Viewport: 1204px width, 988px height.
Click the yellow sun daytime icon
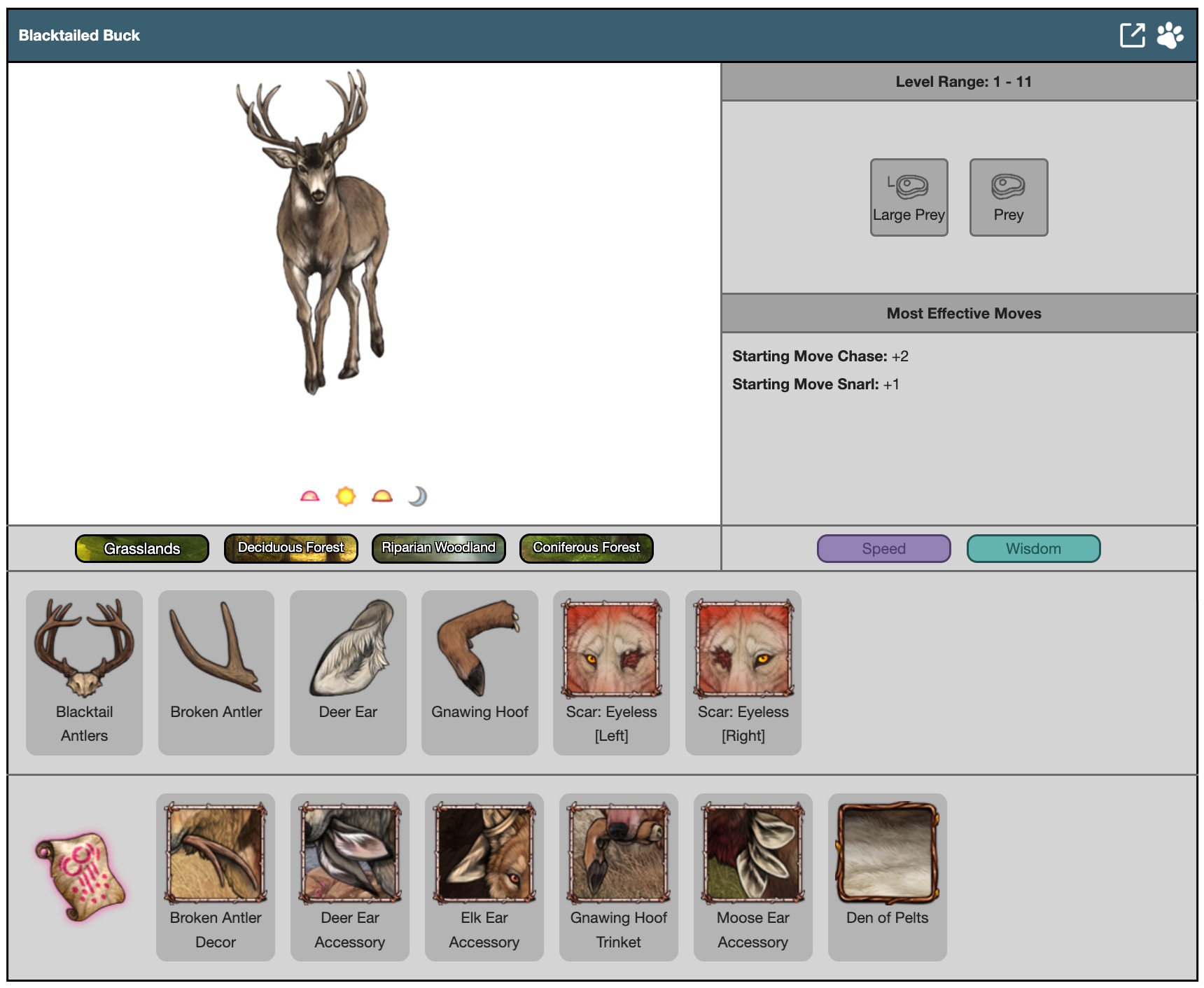pyautogui.click(x=346, y=496)
